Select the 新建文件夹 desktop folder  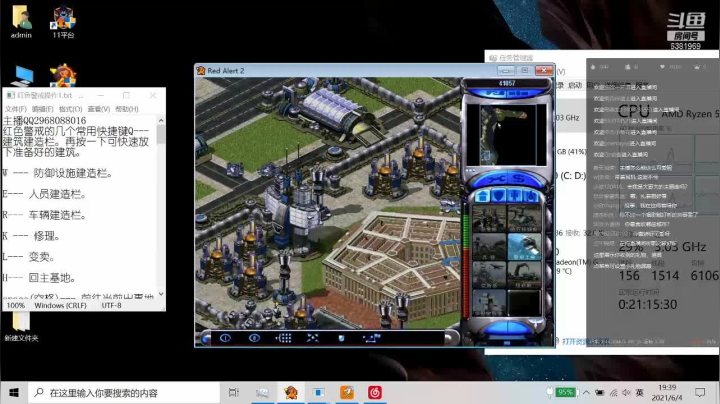click(21, 326)
